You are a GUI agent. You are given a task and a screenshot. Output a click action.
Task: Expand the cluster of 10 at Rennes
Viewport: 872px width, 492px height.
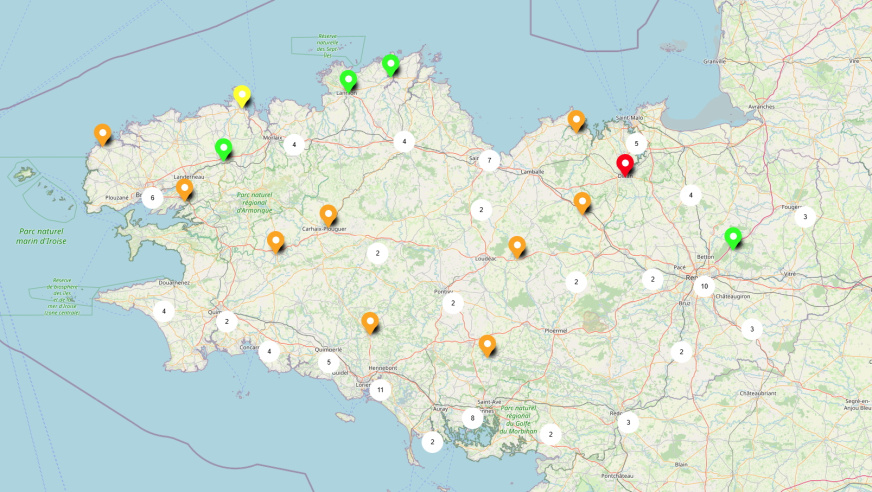click(x=704, y=286)
